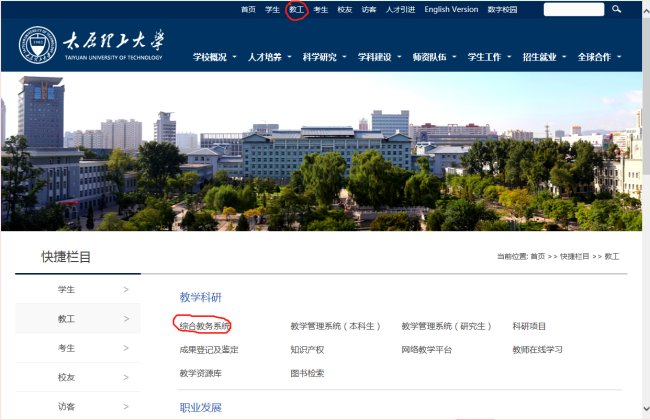
Task: Click arrow beside sidebar 校友
Action: pyautogui.click(x=126, y=377)
